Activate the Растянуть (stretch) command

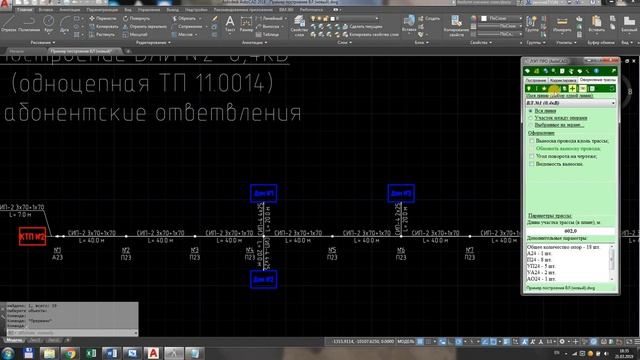click(102, 35)
